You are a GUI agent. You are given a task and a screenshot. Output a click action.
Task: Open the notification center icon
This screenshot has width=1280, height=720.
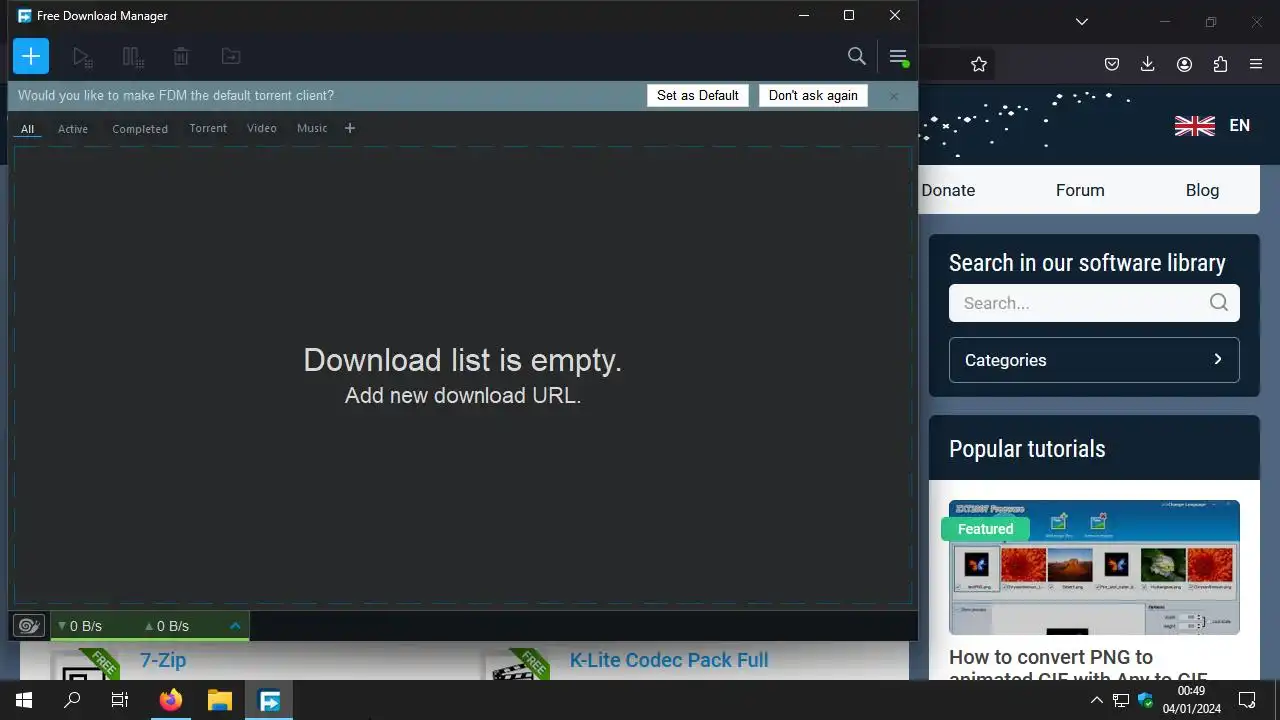click(1247, 700)
